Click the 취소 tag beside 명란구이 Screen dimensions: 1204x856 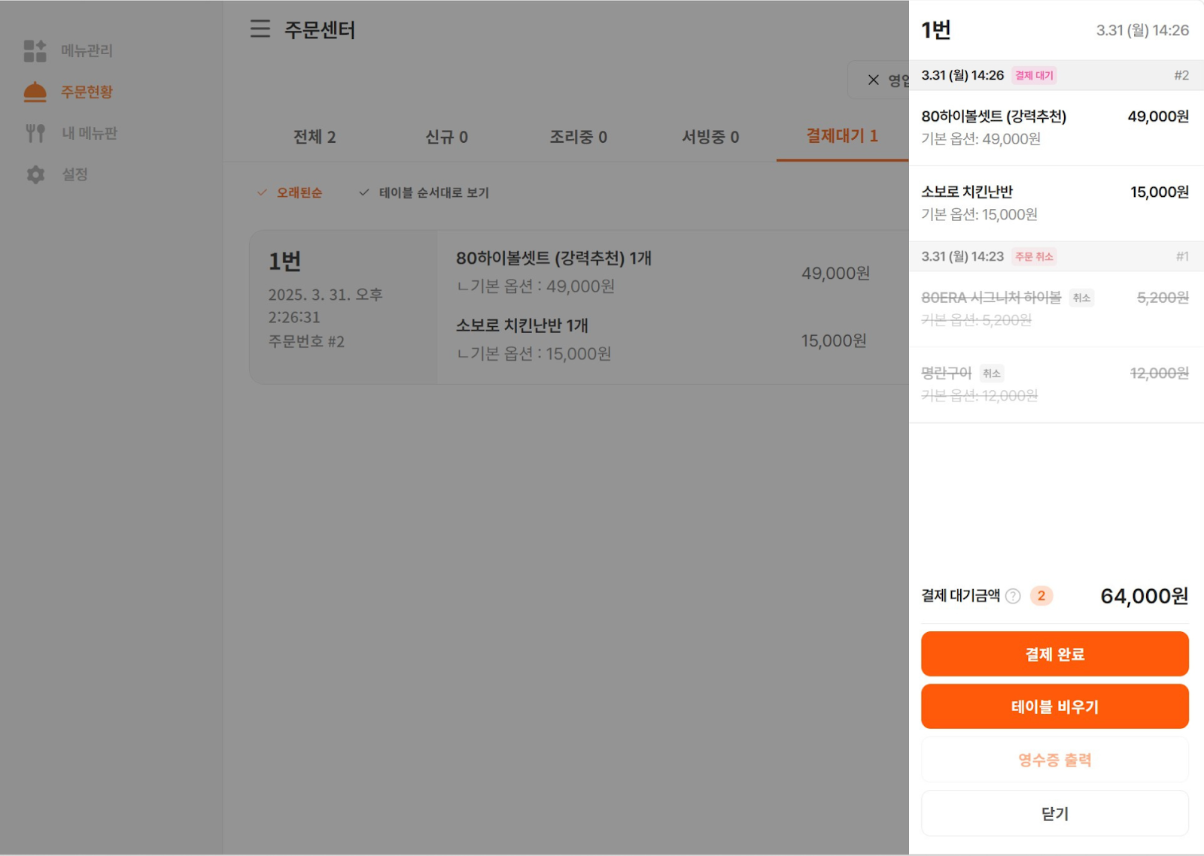tap(992, 373)
